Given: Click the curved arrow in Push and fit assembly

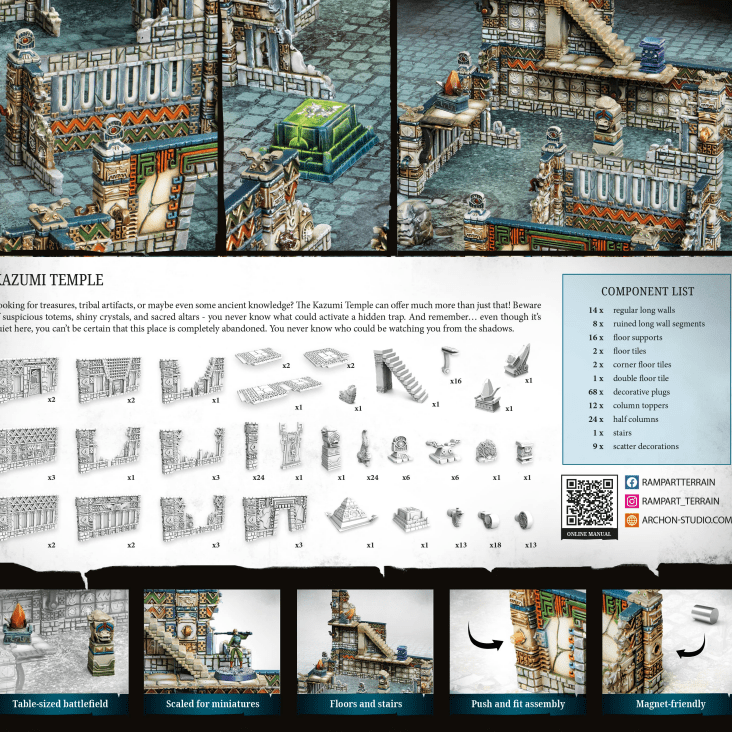Looking at the screenshot, I should (483, 640).
